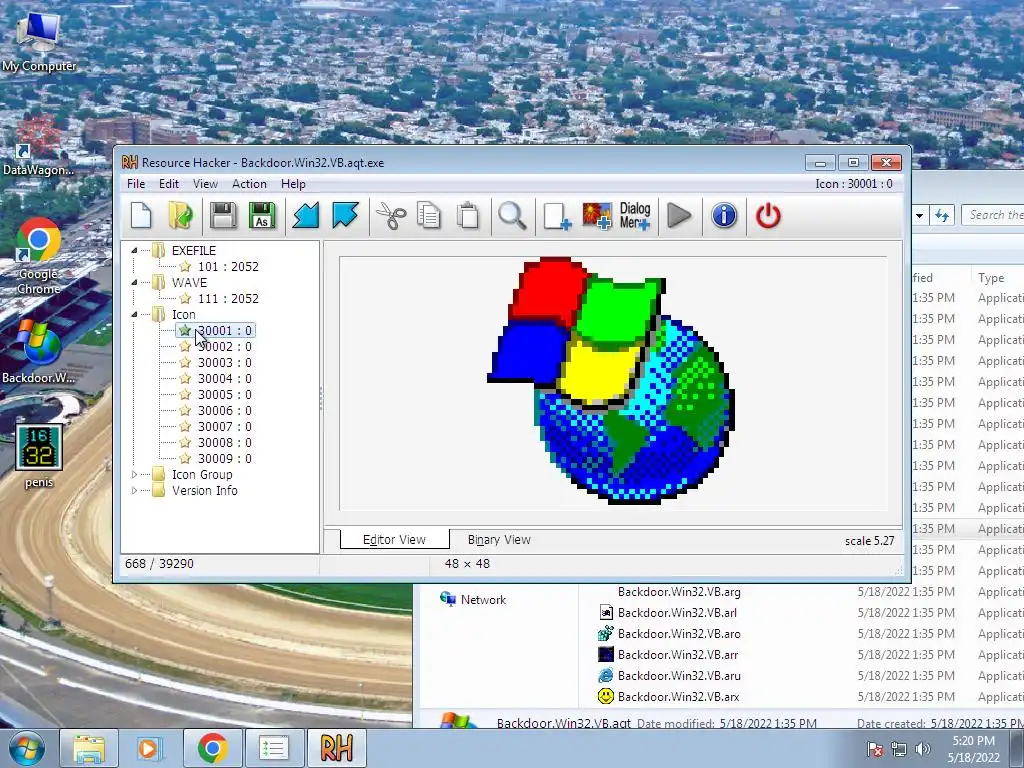Open the Edit menu
Screen dimensions: 1024x768
[168, 184]
